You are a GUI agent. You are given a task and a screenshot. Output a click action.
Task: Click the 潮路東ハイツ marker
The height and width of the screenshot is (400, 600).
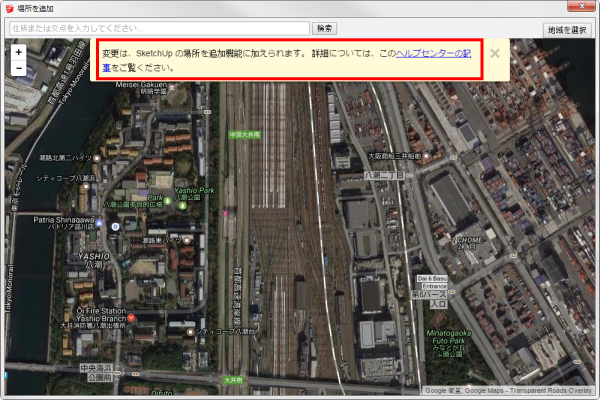(x=187, y=240)
